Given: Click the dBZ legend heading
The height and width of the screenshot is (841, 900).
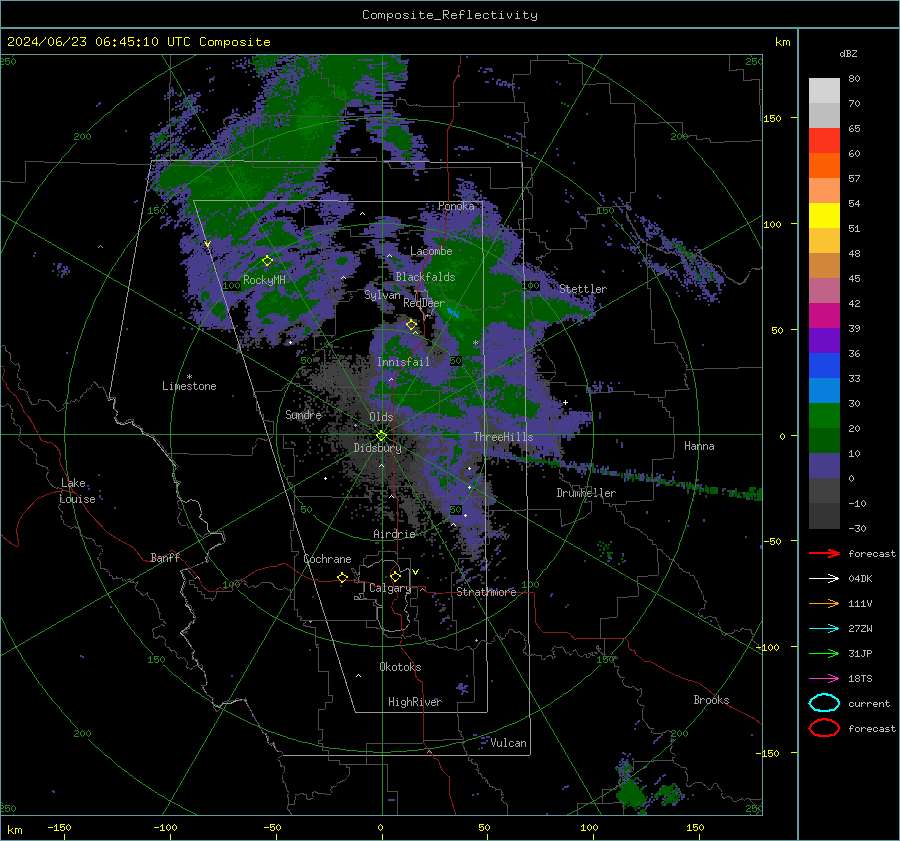Looking at the screenshot, I should click(x=848, y=53).
